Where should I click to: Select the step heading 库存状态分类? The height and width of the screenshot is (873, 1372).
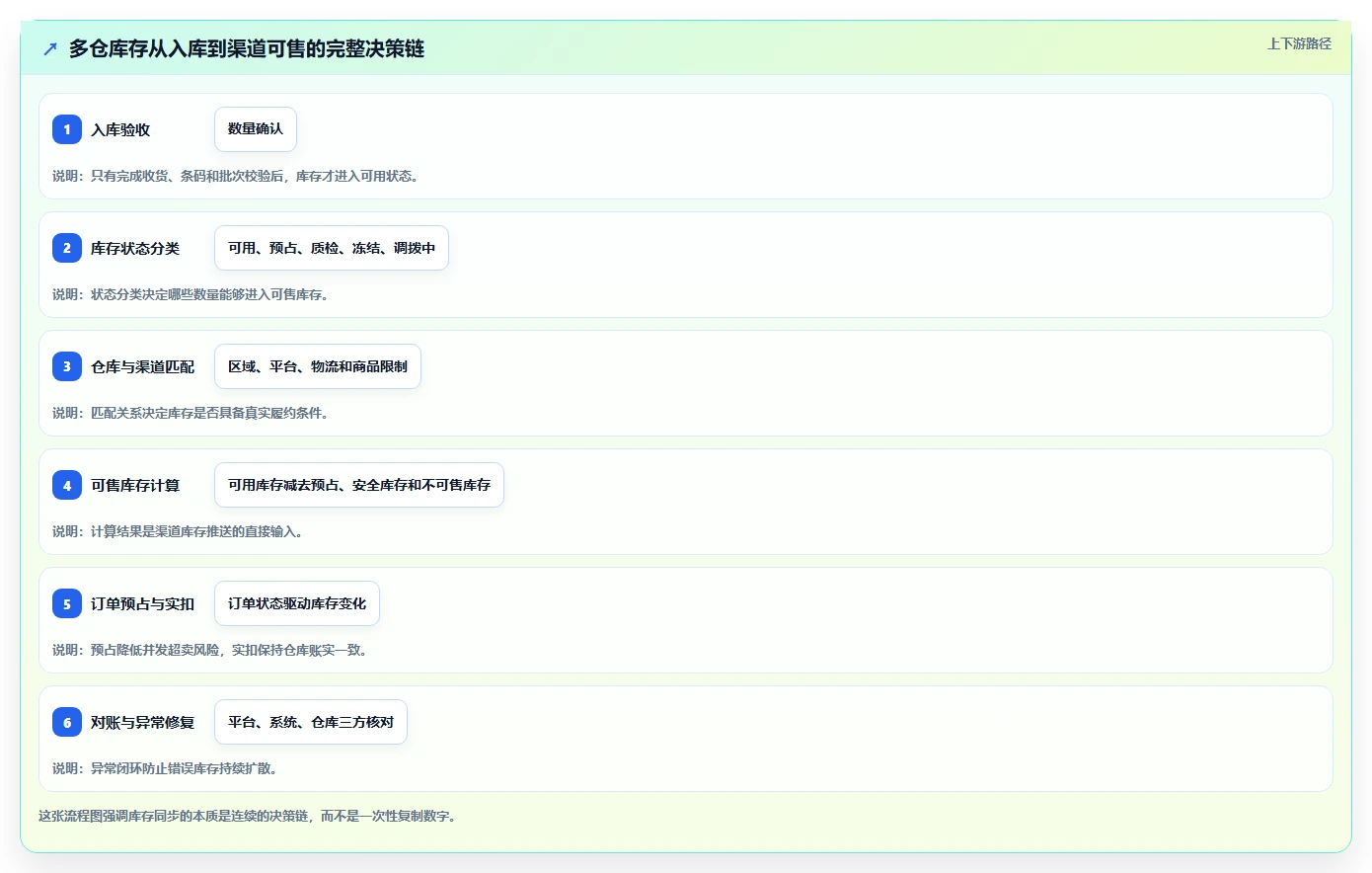click(x=135, y=248)
